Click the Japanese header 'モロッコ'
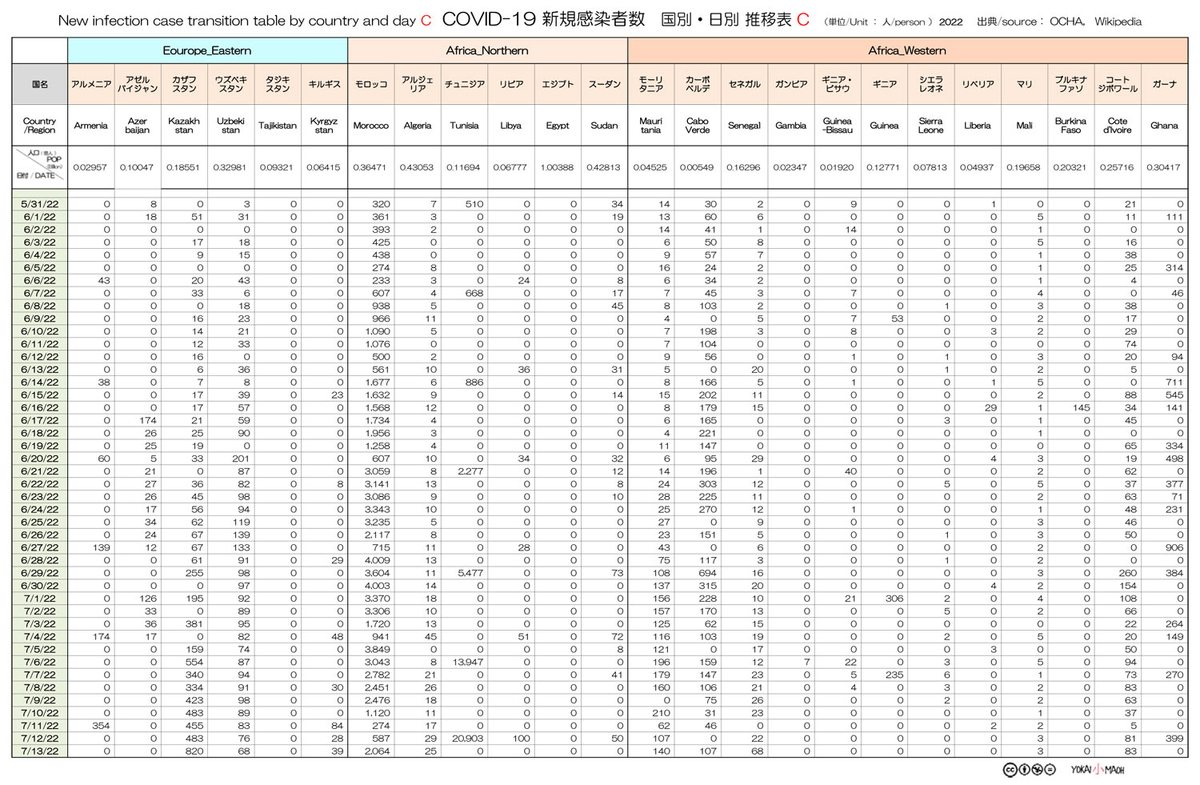This screenshot has width=1200, height=785. 370,85
